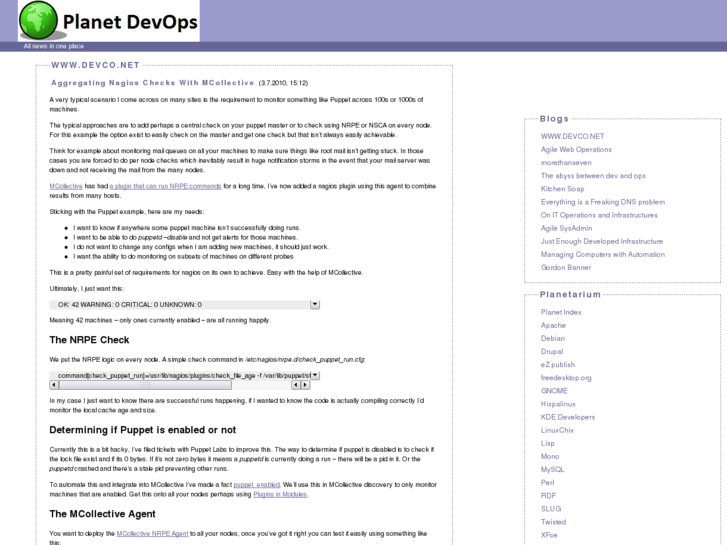Screen dimensions: 727x545
Task: Open the Perl planet link
Action: [x=548, y=482]
